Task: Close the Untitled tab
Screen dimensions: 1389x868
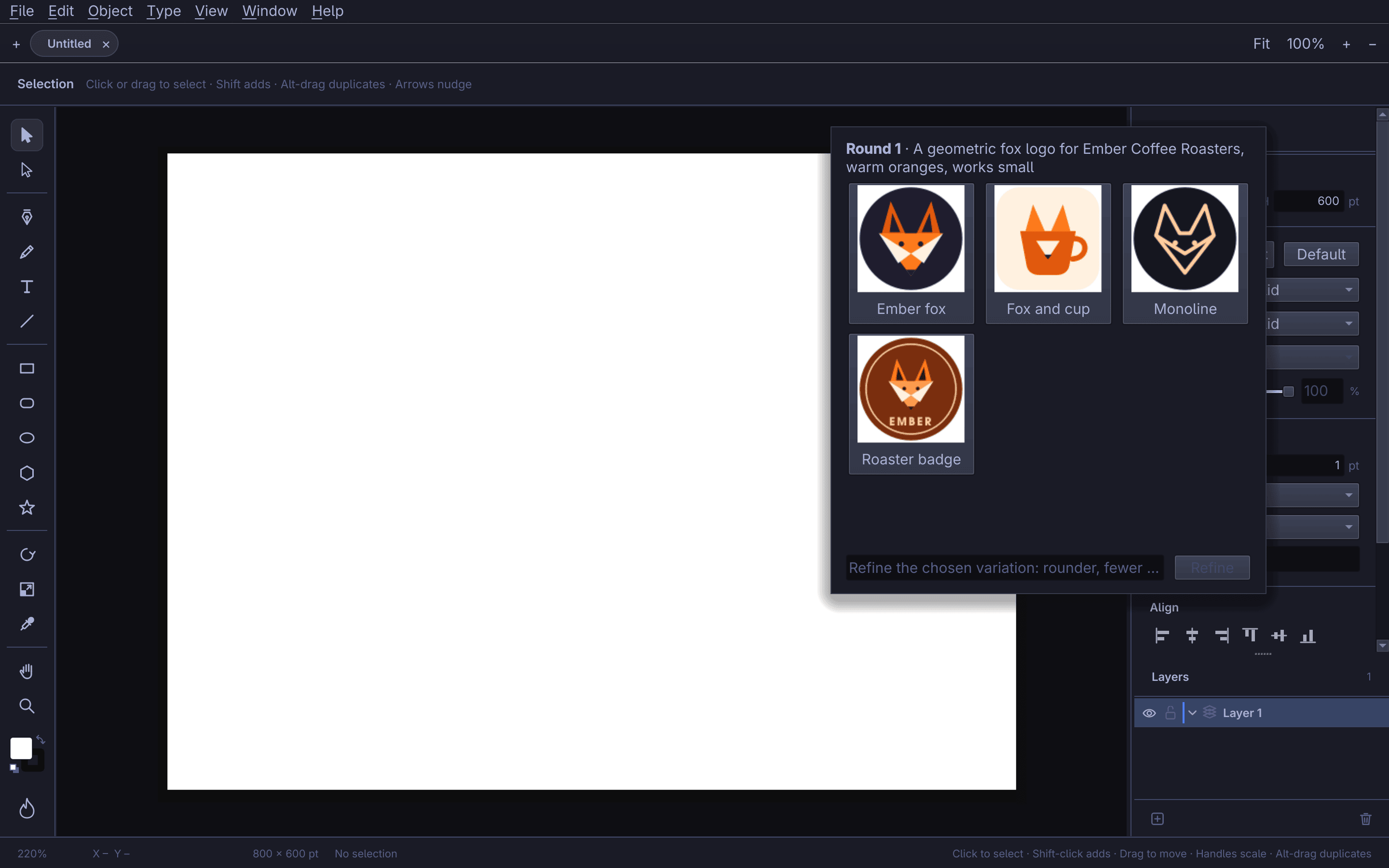Action: pyautogui.click(x=106, y=44)
